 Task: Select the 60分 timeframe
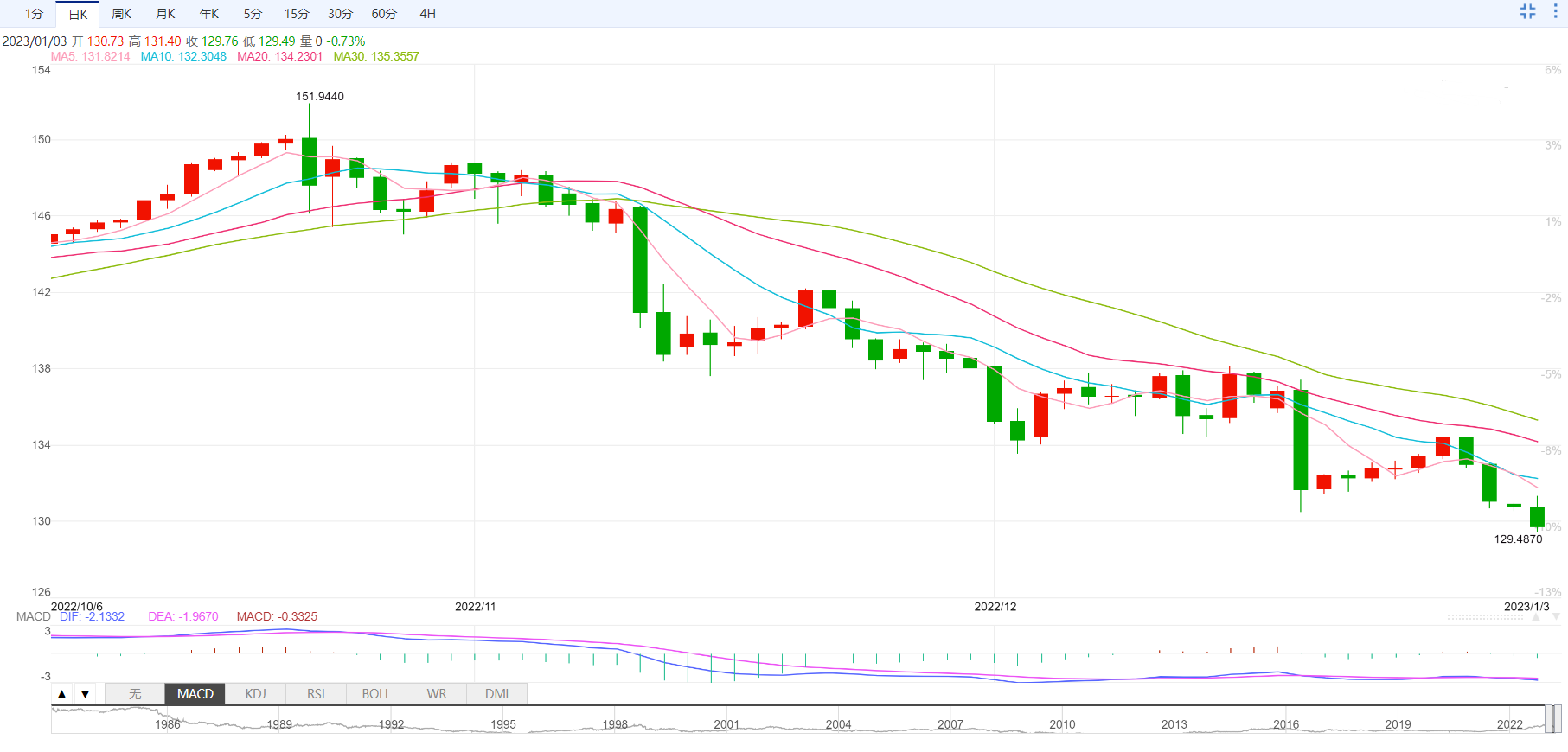coord(384,14)
